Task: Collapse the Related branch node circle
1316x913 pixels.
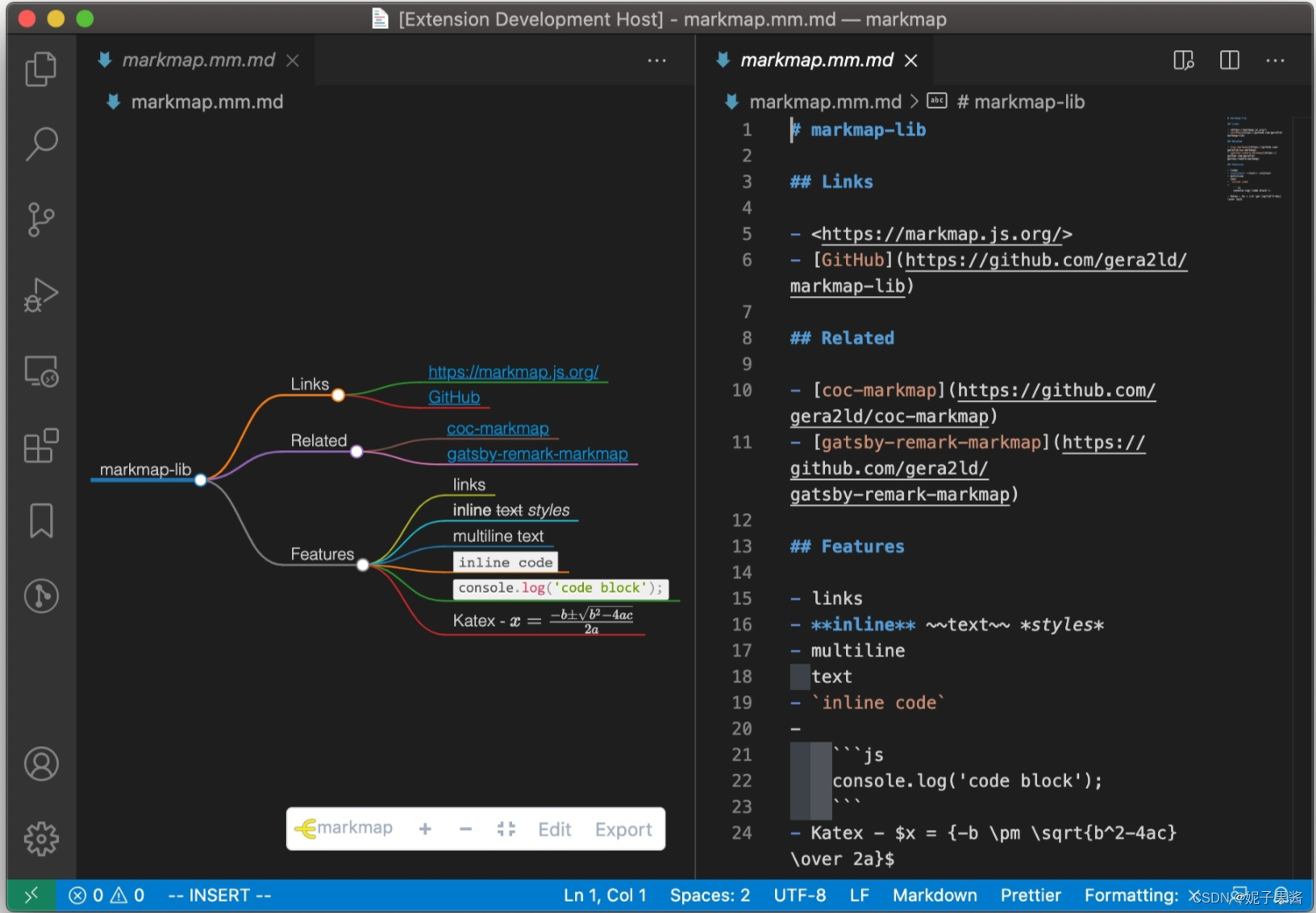Action: 357,452
